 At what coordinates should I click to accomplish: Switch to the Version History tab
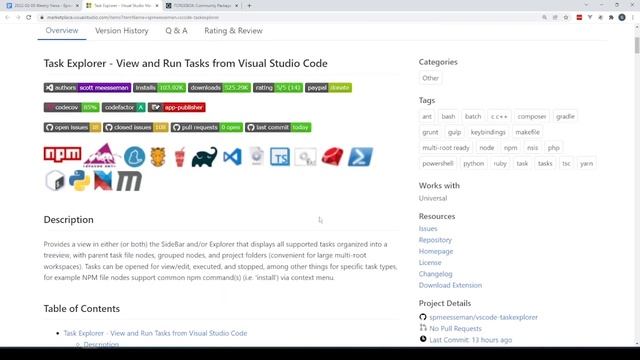[x=122, y=31]
